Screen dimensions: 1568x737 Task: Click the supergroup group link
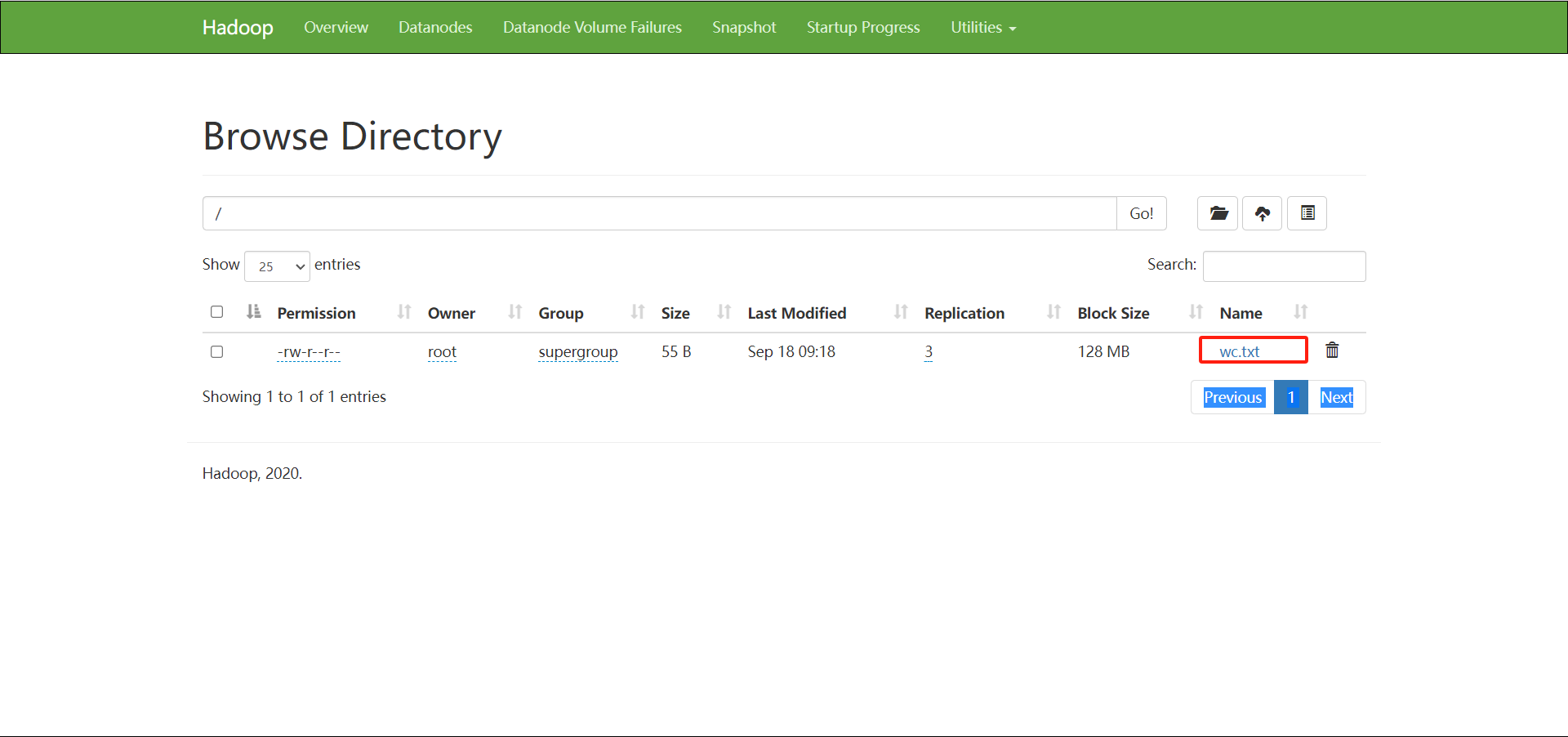click(x=578, y=352)
